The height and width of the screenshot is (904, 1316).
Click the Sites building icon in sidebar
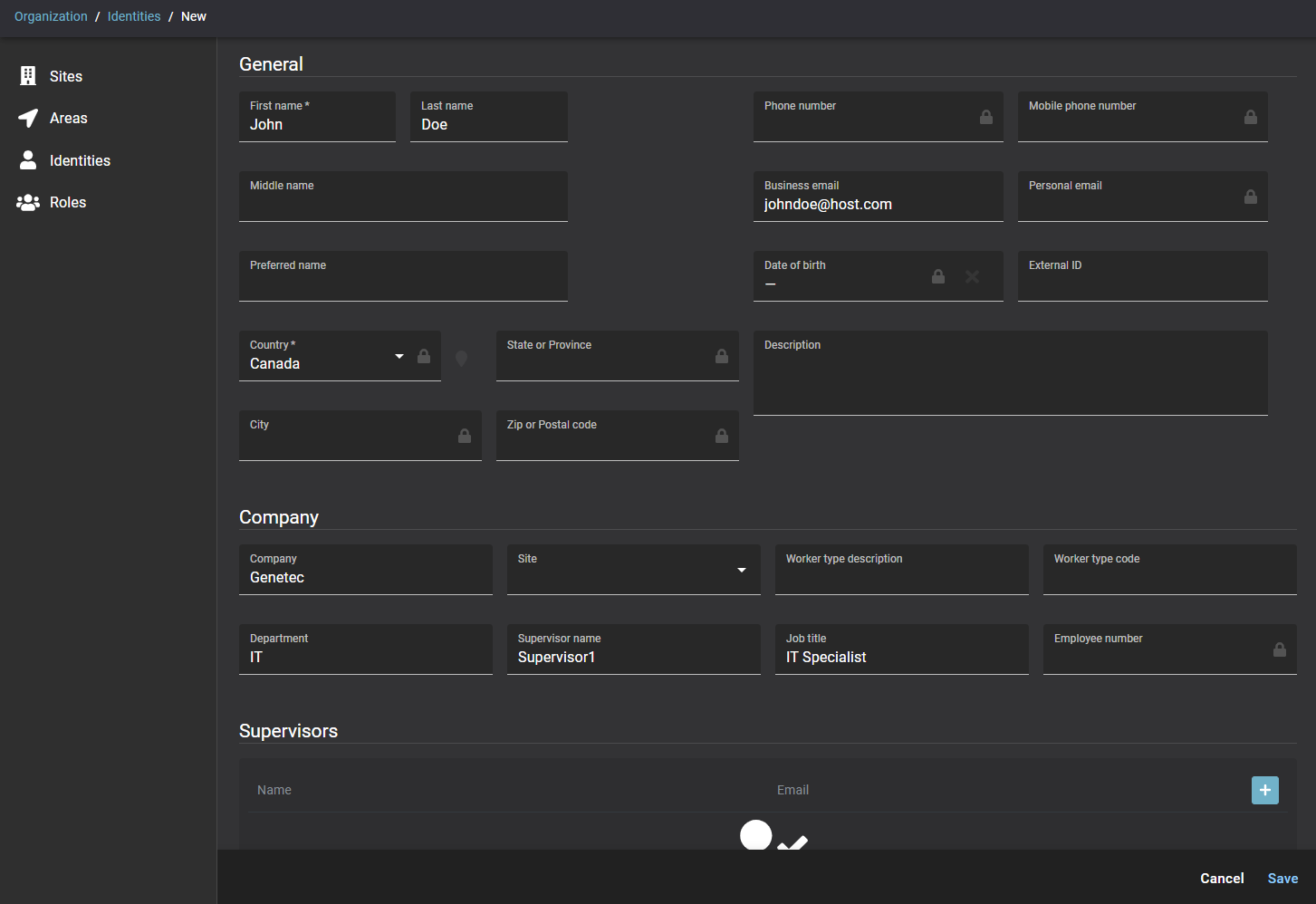pyautogui.click(x=28, y=76)
